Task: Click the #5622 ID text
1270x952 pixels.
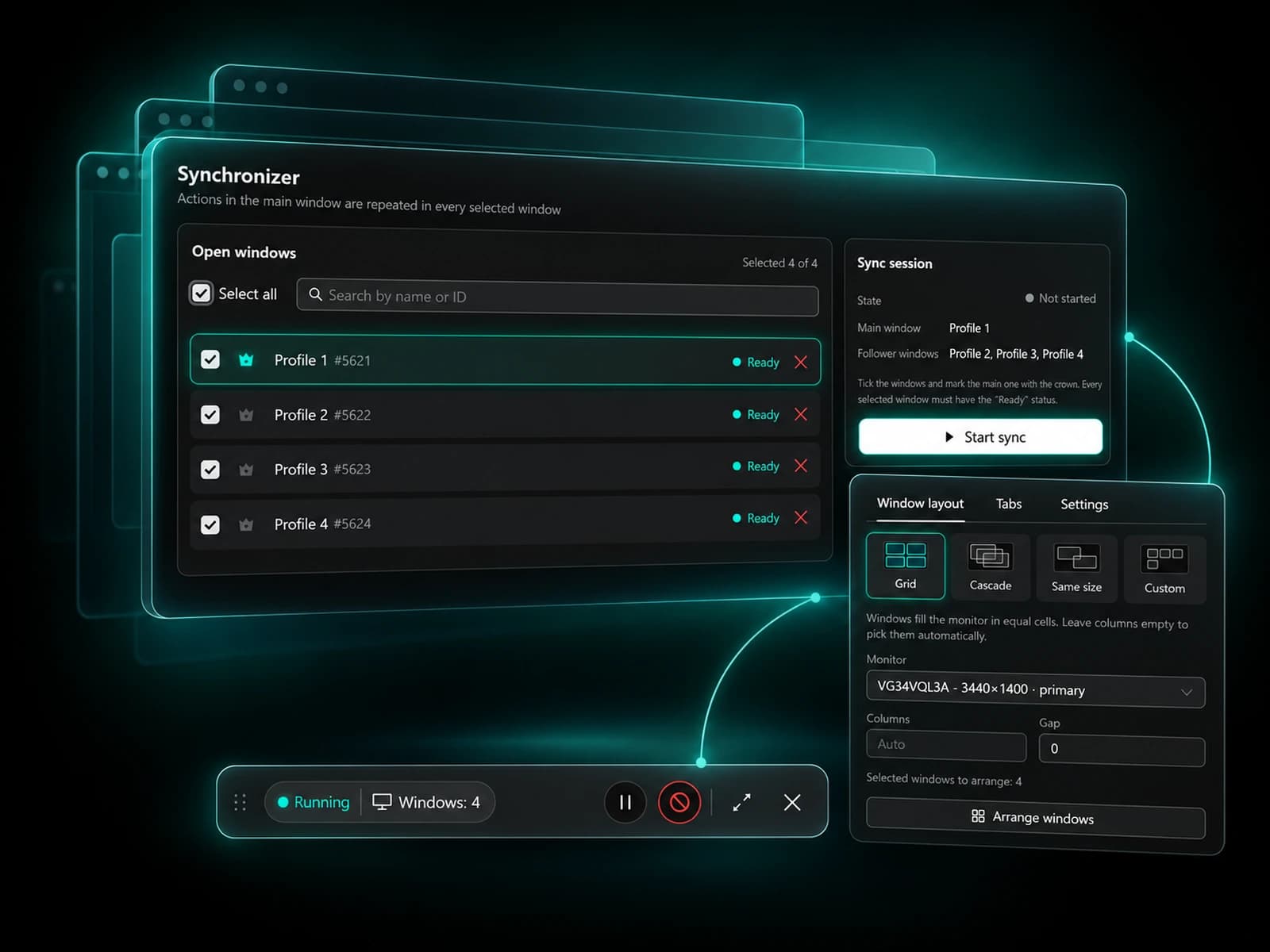Action: pos(352,415)
